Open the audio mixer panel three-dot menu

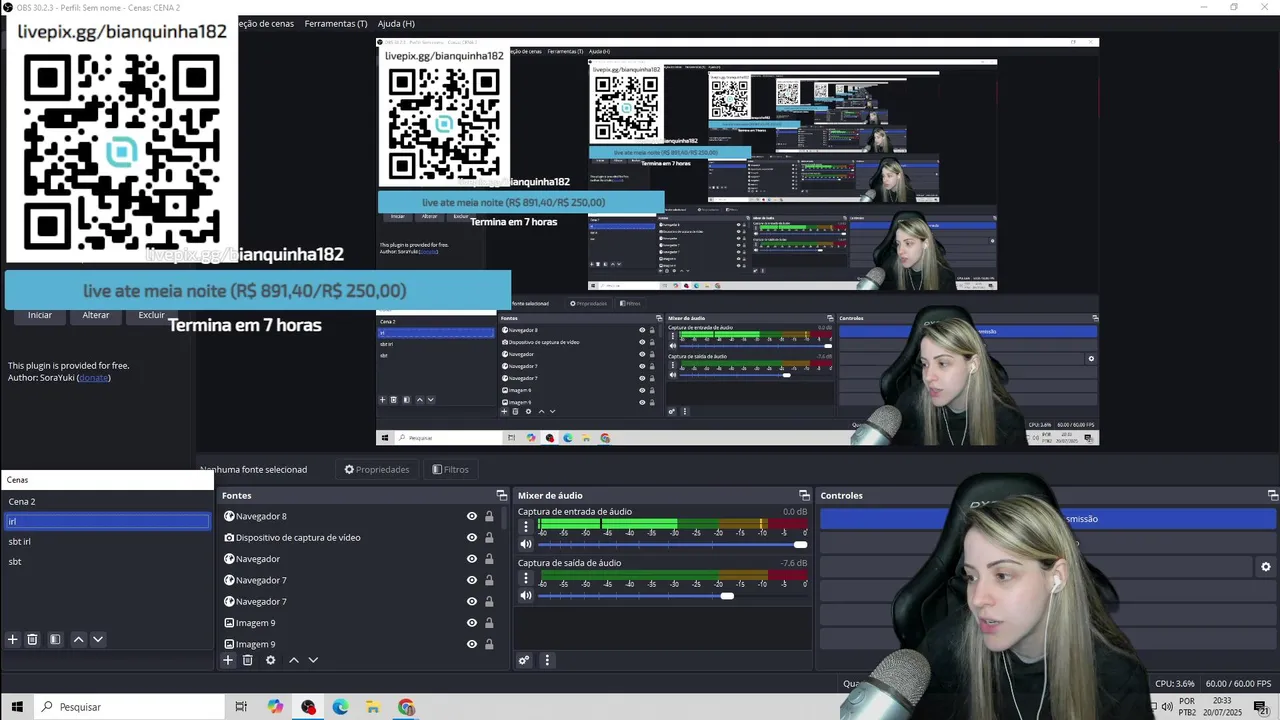[x=547, y=660]
